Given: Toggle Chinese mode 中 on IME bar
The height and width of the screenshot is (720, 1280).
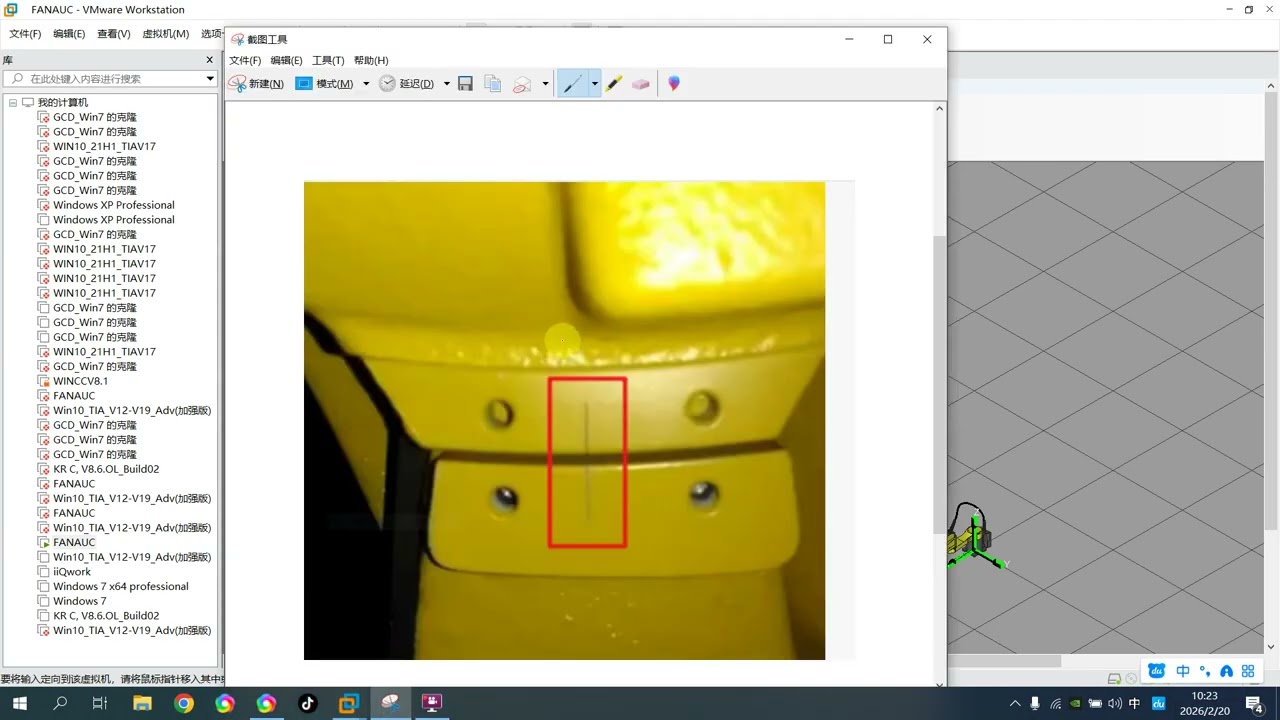Looking at the screenshot, I should coord(1183,671).
